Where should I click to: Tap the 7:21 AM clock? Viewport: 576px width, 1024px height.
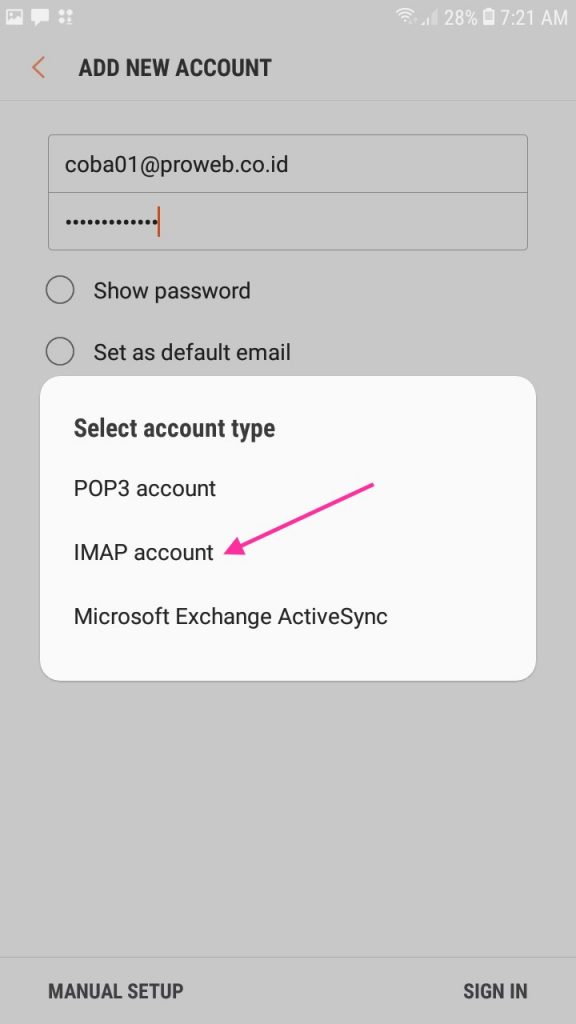(x=534, y=17)
